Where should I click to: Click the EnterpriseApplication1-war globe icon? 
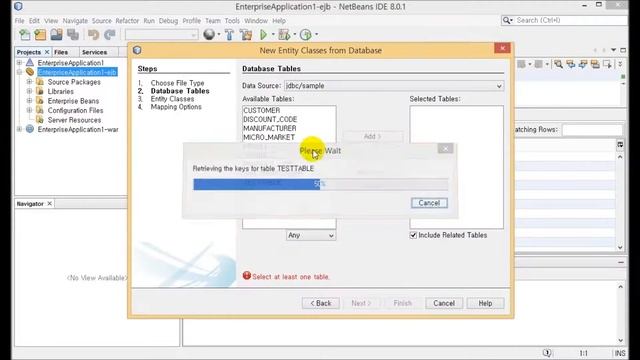30,129
